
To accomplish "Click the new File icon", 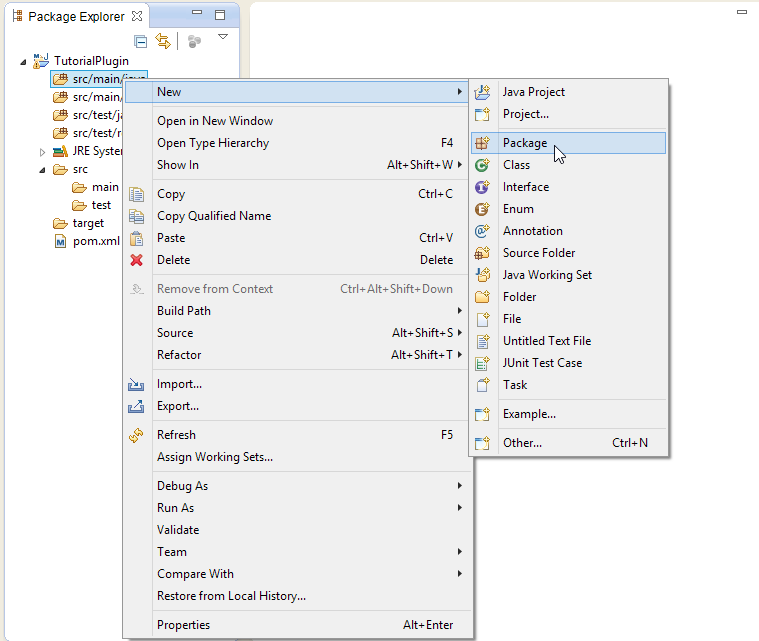I will coord(483,319).
